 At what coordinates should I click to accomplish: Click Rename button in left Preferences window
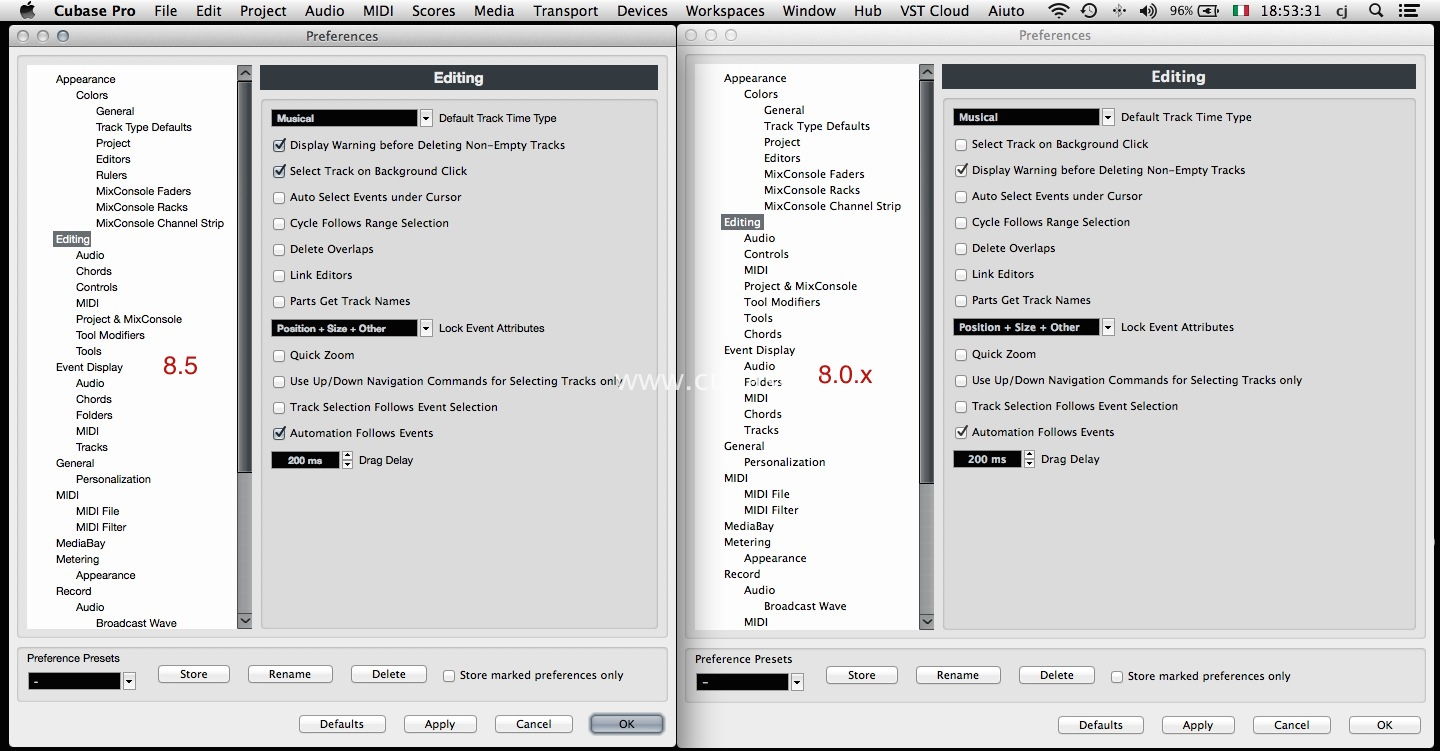pyautogui.click(x=290, y=674)
